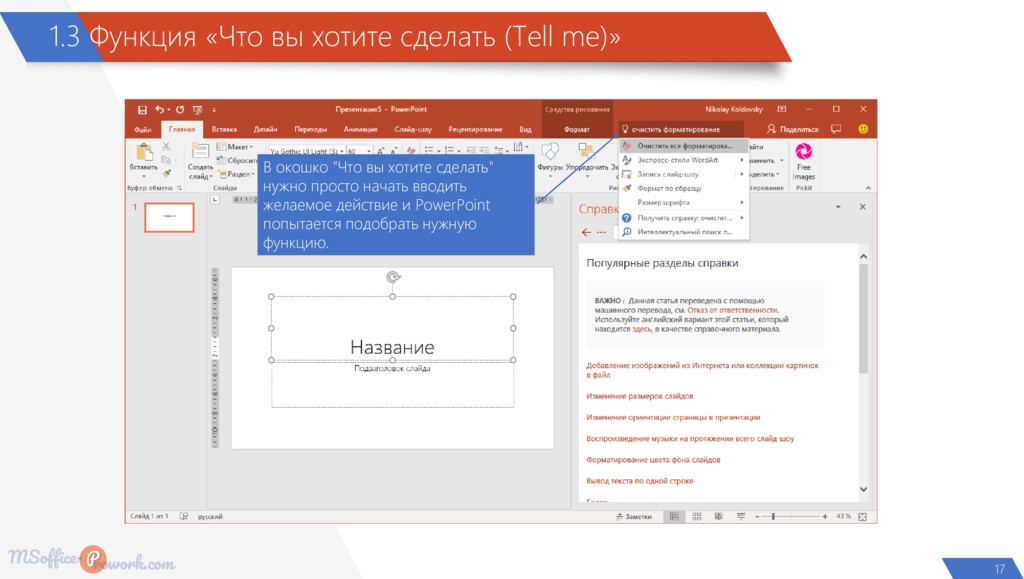Click the text direction icon
Viewport: 1024px width, 579px height.
(519, 148)
